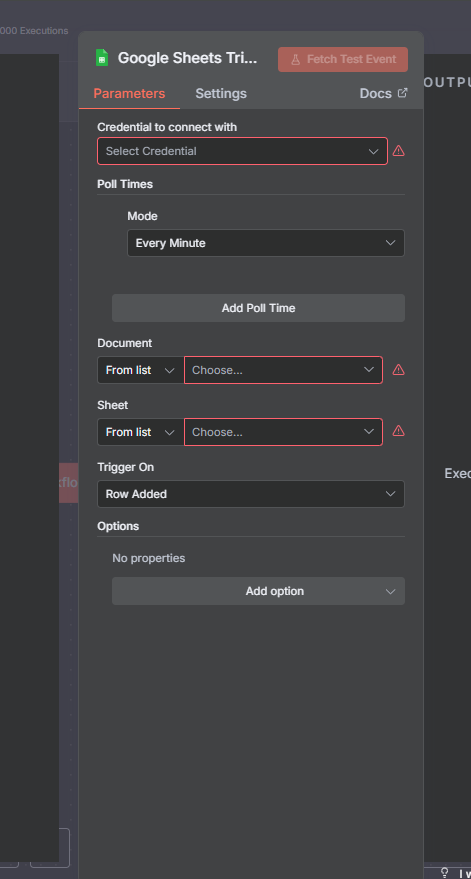The height and width of the screenshot is (879, 471).
Task: Click the flask icon in Fetch Test Event
Action: click(x=295, y=59)
